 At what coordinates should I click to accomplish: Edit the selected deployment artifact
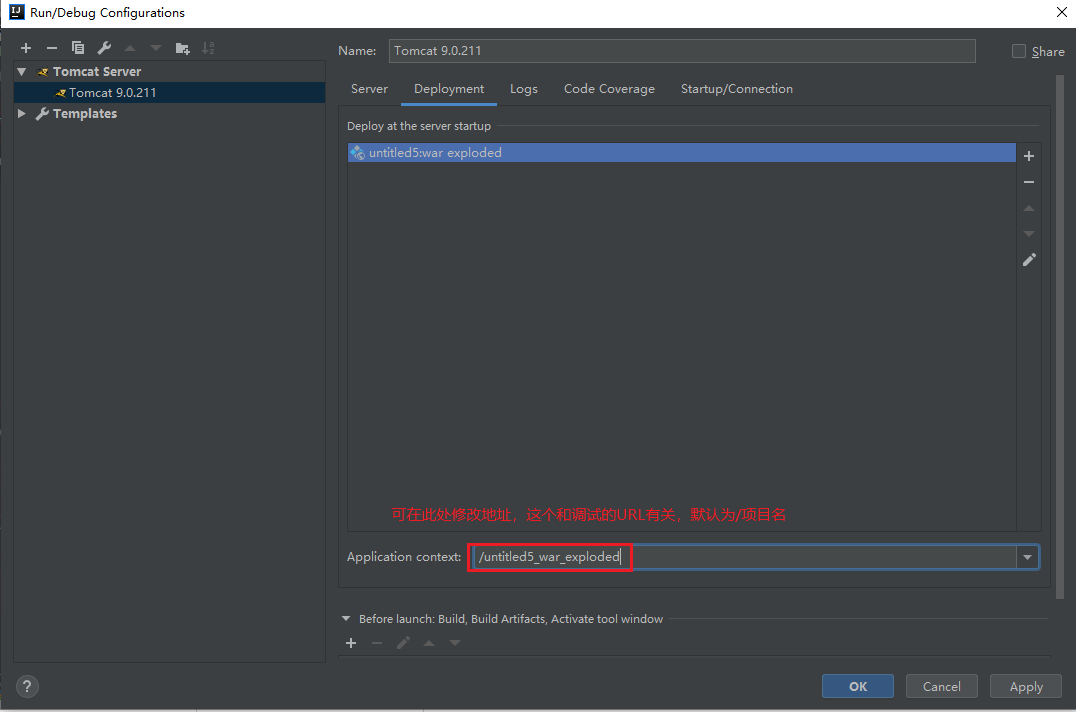[1029, 260]
